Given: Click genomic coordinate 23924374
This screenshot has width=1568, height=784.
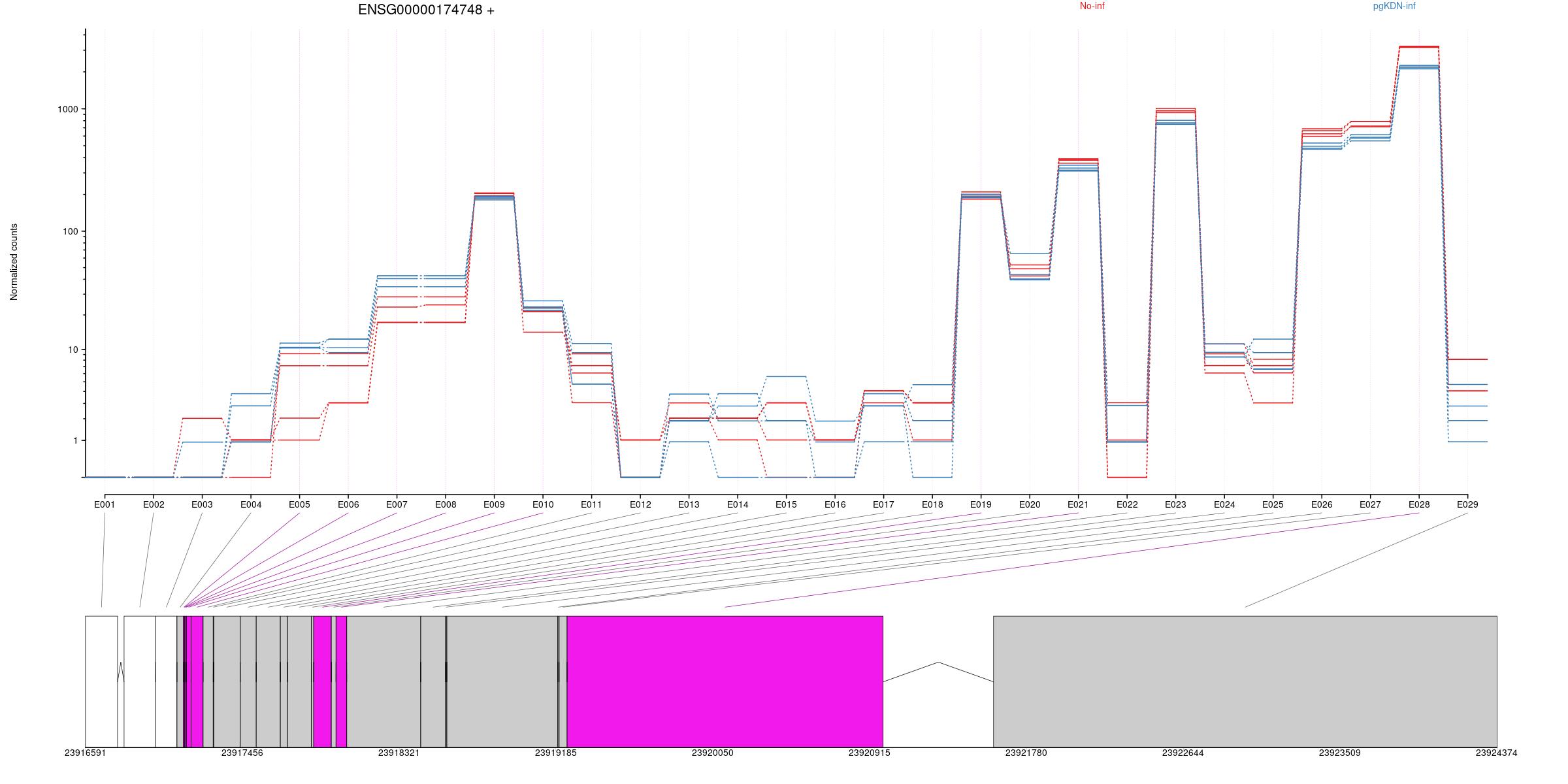Looking at the screenshot, I should tap(1496, 753).
